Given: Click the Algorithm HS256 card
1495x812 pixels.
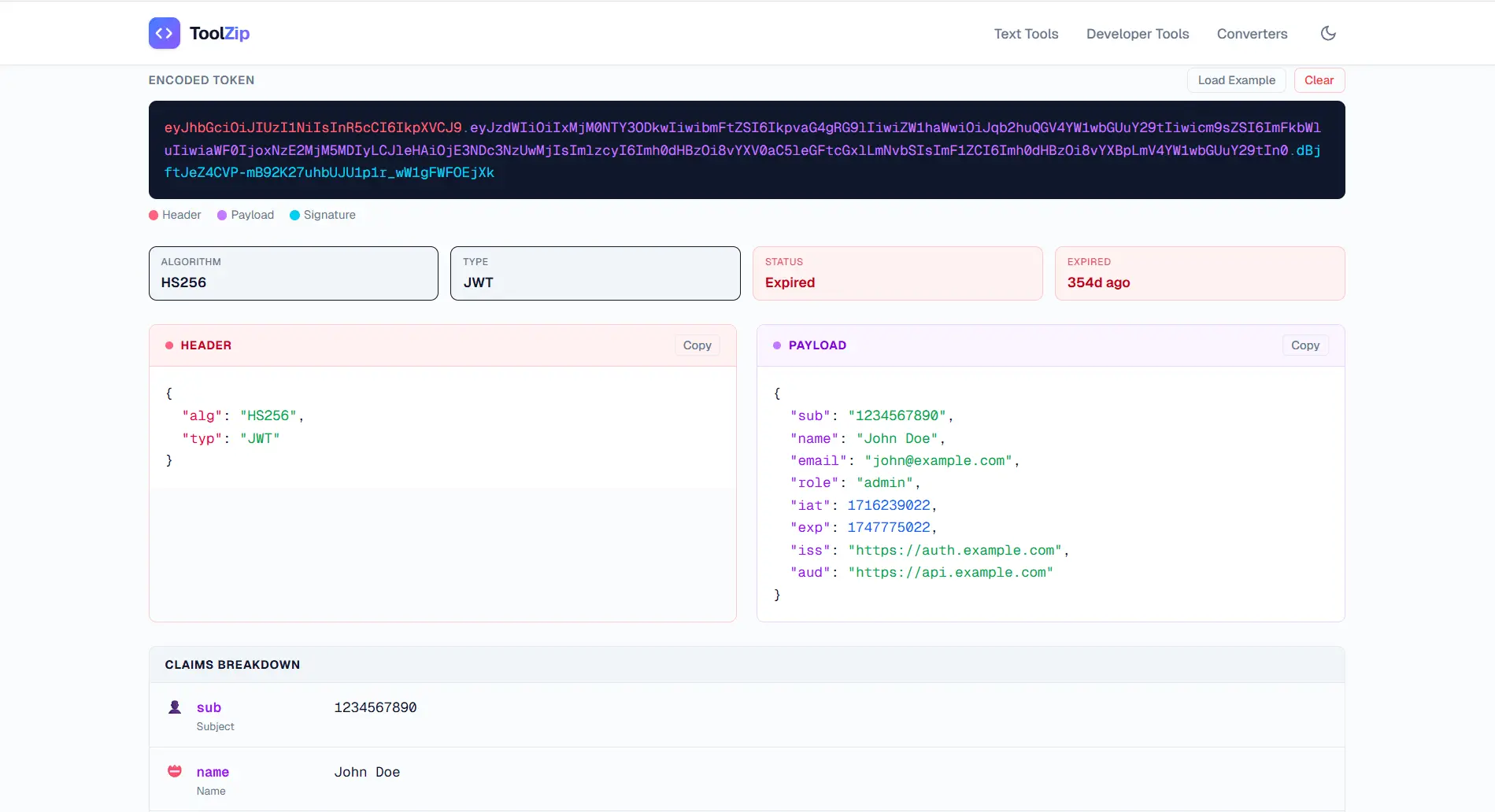Looking at the screenshot, I should 293,273.
